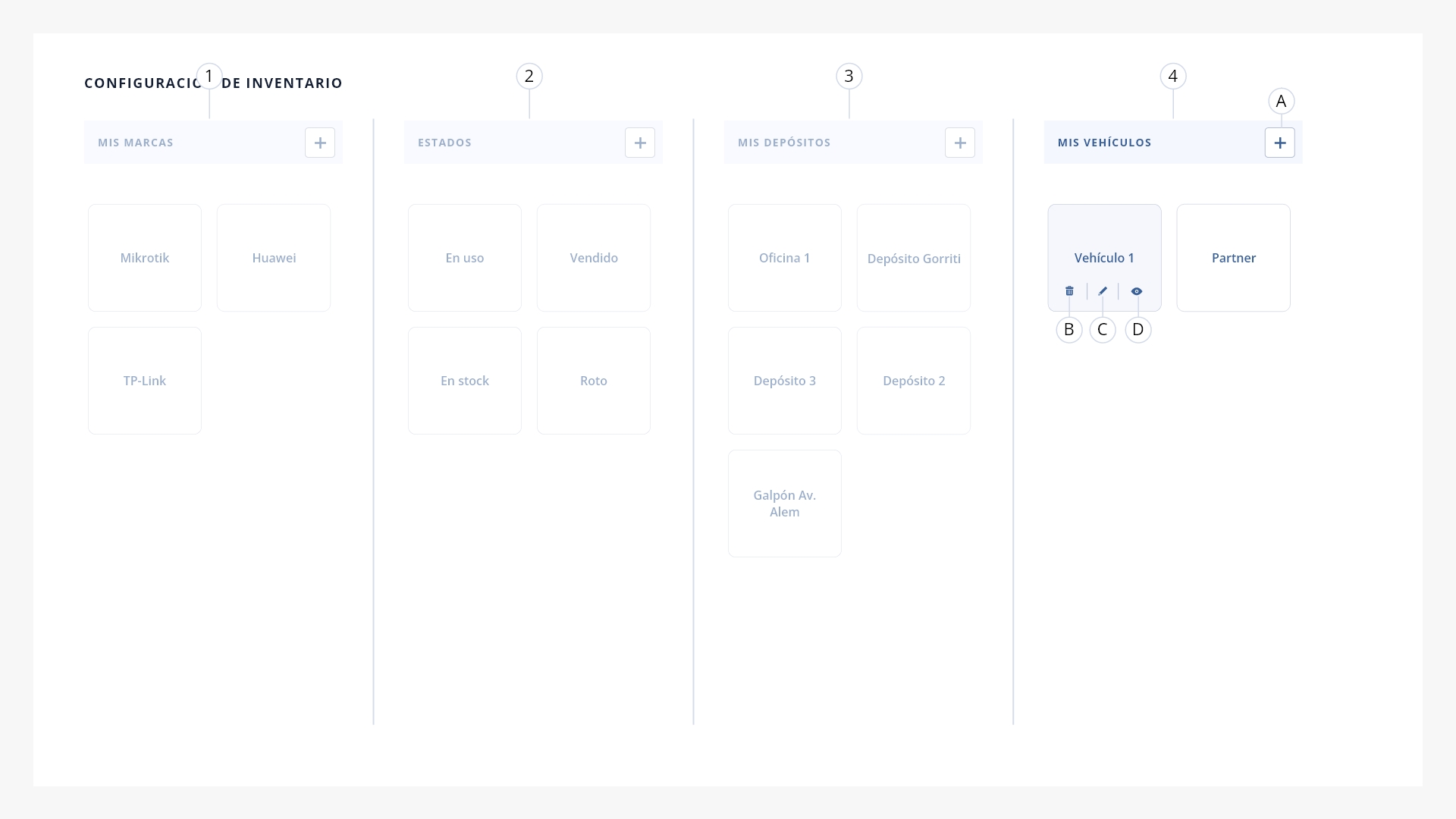Viewport: 1456px width, 819px height.
Task: Edit Vehículo 1 with the pencil icon
Action: pyautogui.click(x=1103, y=291)
